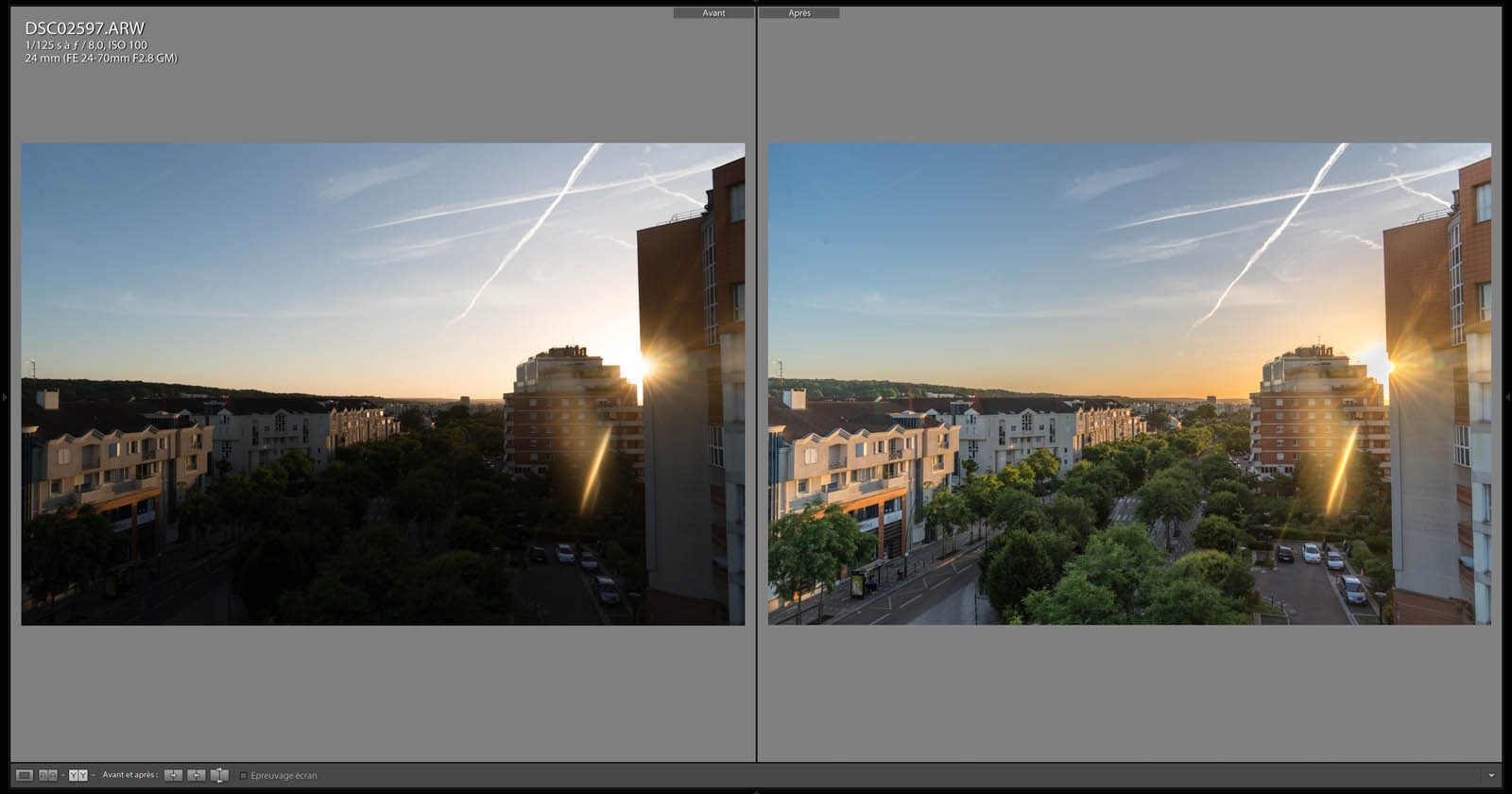This screenshot has width=1512, height=794.
Task: Click the "Avant et après :" label
Action: (x=129, y=775)
